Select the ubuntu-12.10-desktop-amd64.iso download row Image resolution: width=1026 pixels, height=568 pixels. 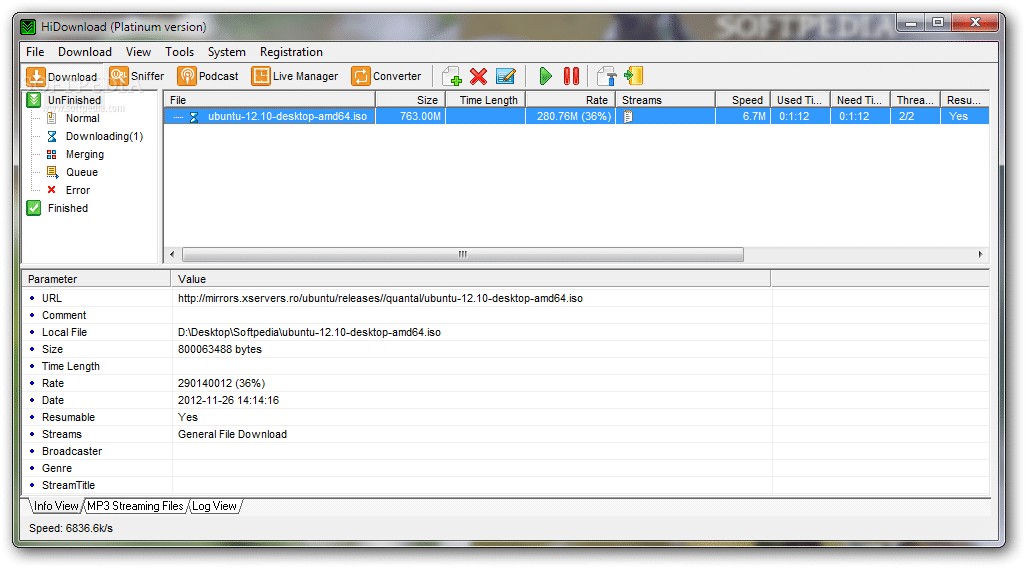[287, 117]
